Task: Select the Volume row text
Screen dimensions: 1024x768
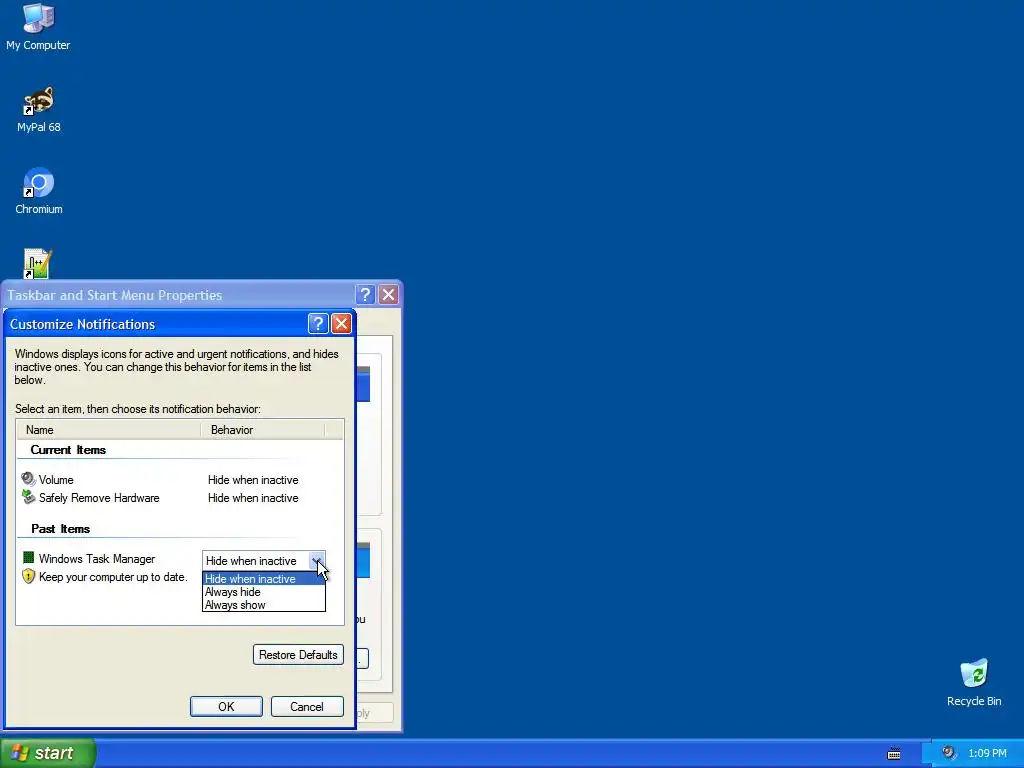Action: point(56,479)
